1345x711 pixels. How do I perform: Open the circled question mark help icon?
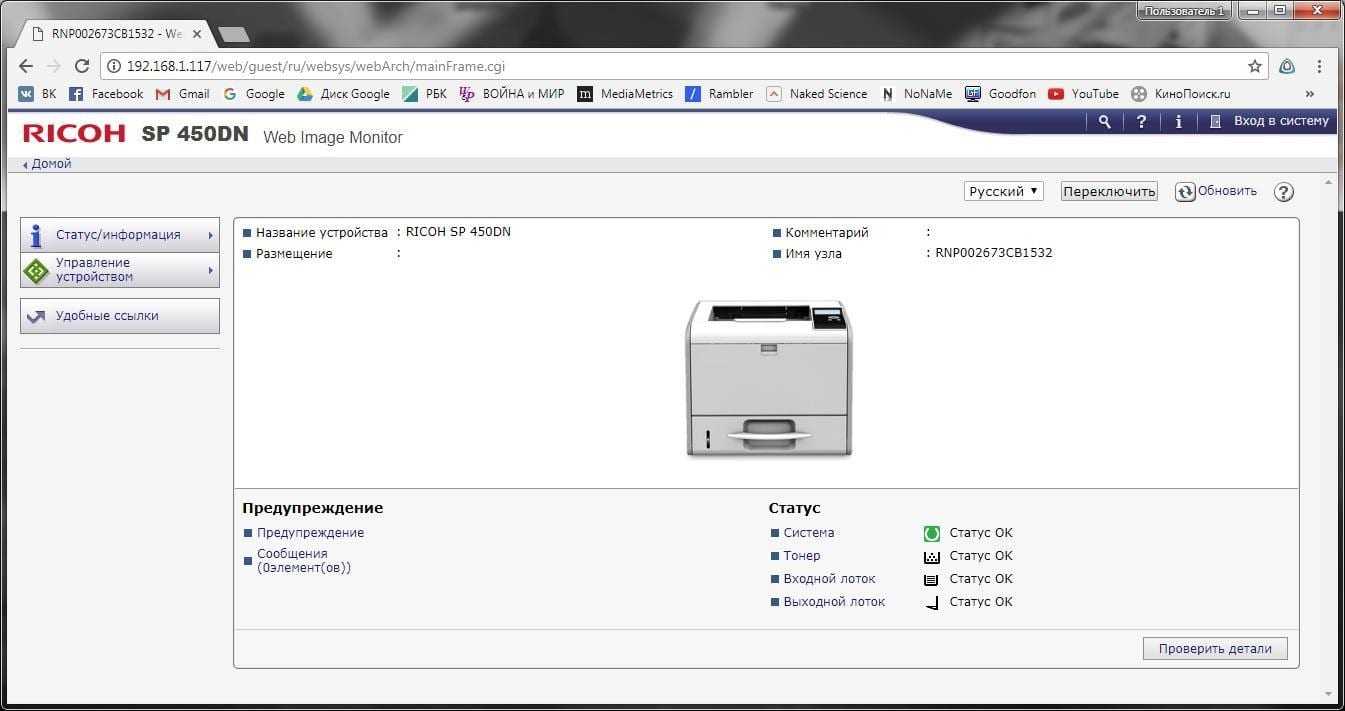1285,192
